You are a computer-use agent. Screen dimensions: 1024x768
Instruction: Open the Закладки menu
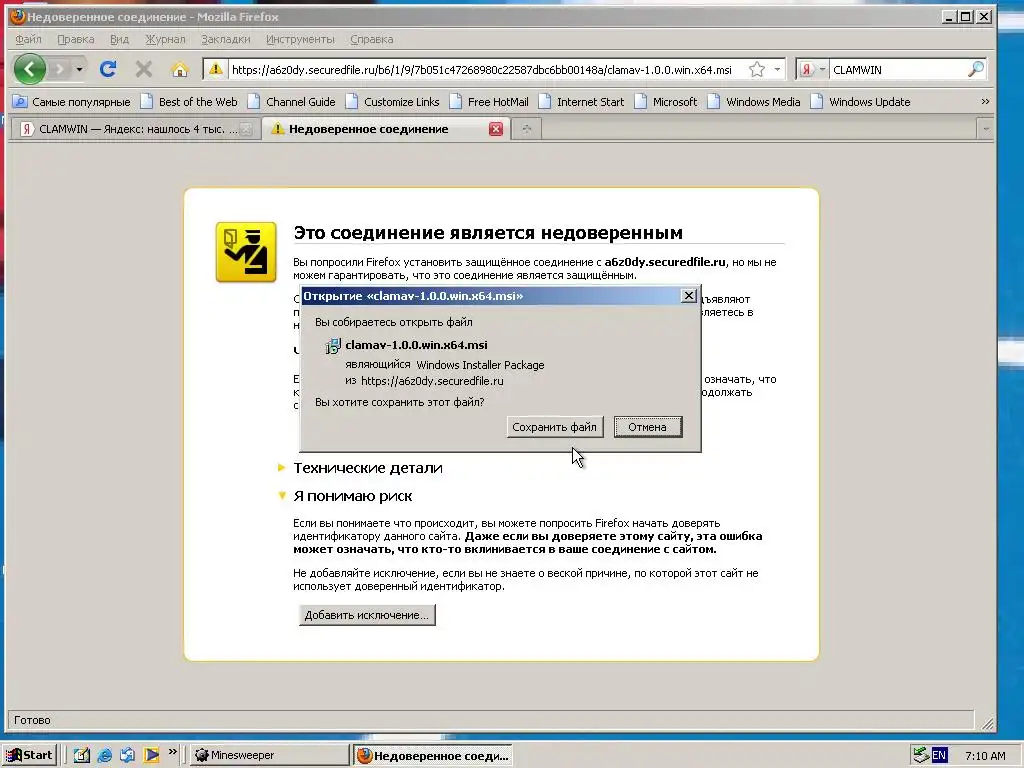tap(225, 39)
